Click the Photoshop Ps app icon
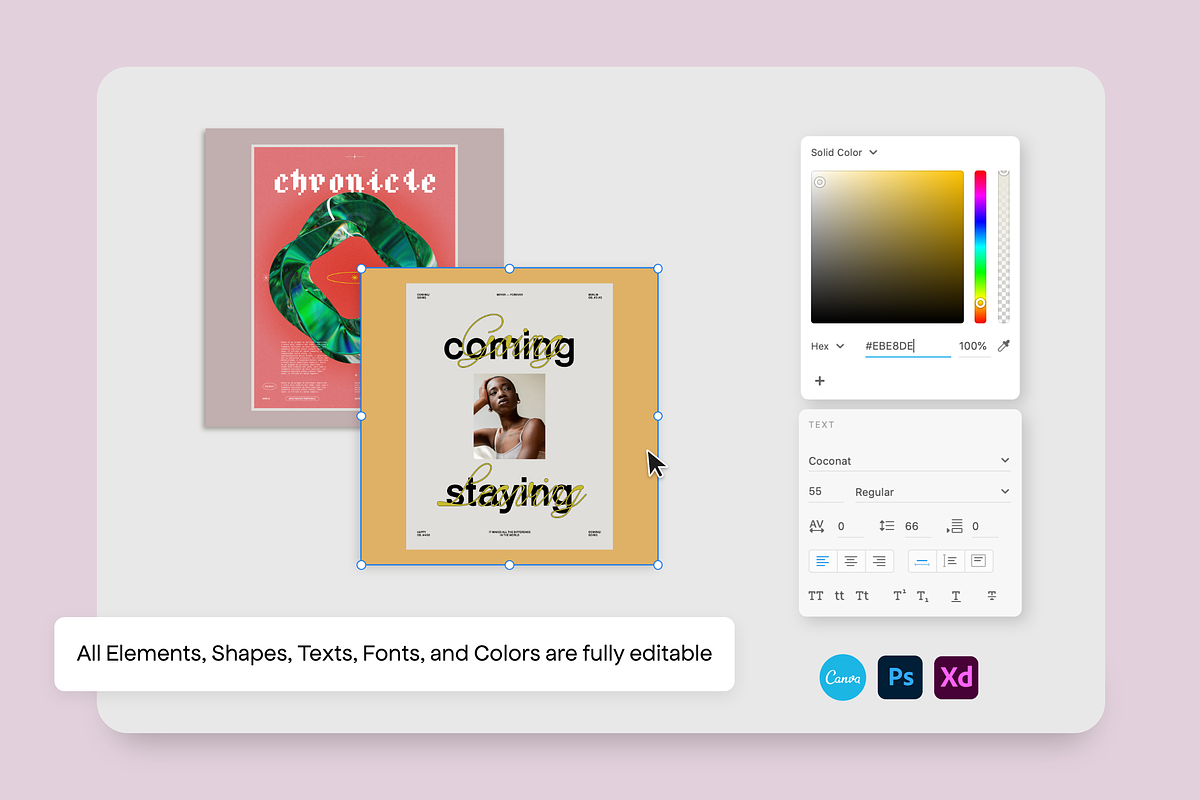This screenshot has width=1200, height=800. 900,677
